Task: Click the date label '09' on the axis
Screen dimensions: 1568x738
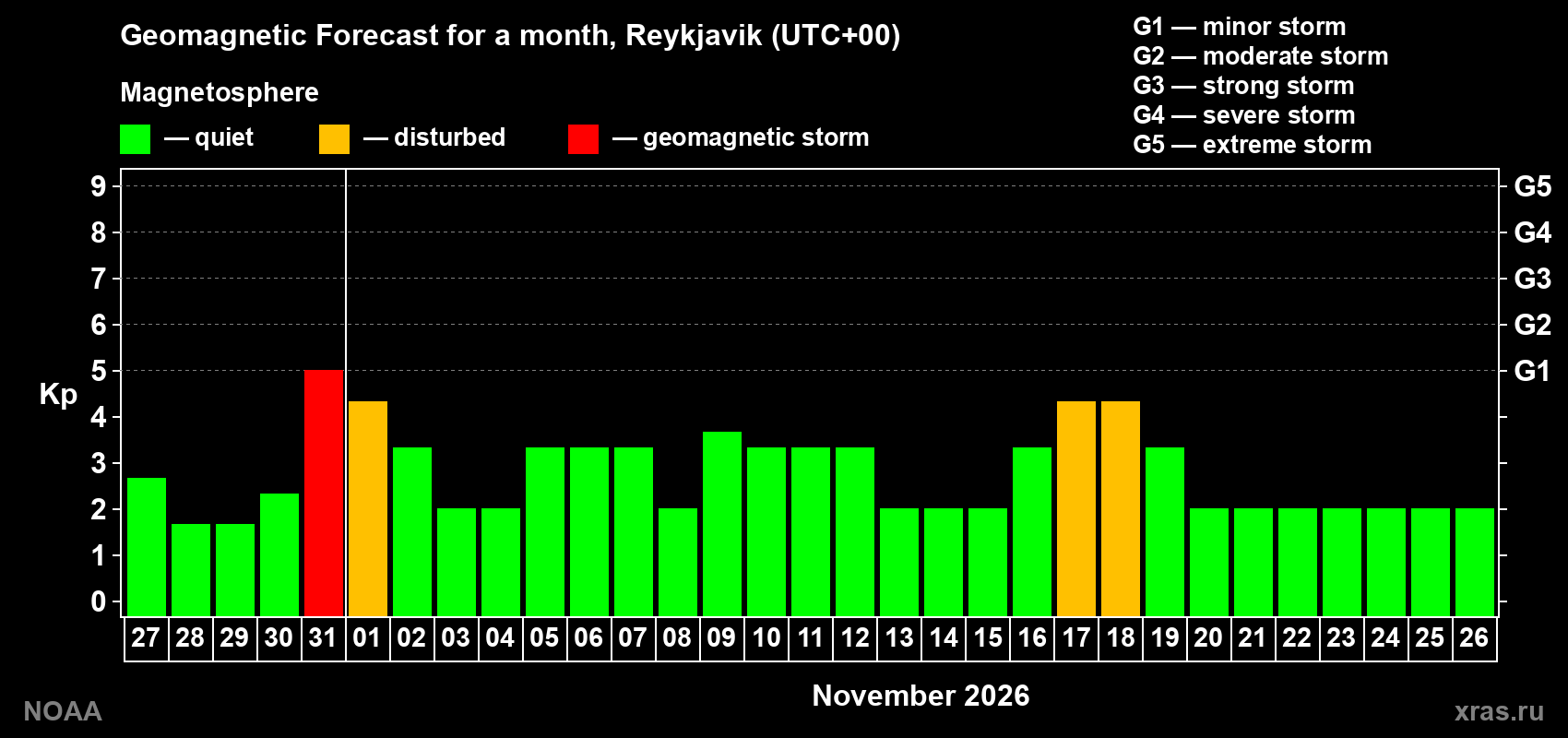Action: [x=721, y=637]
